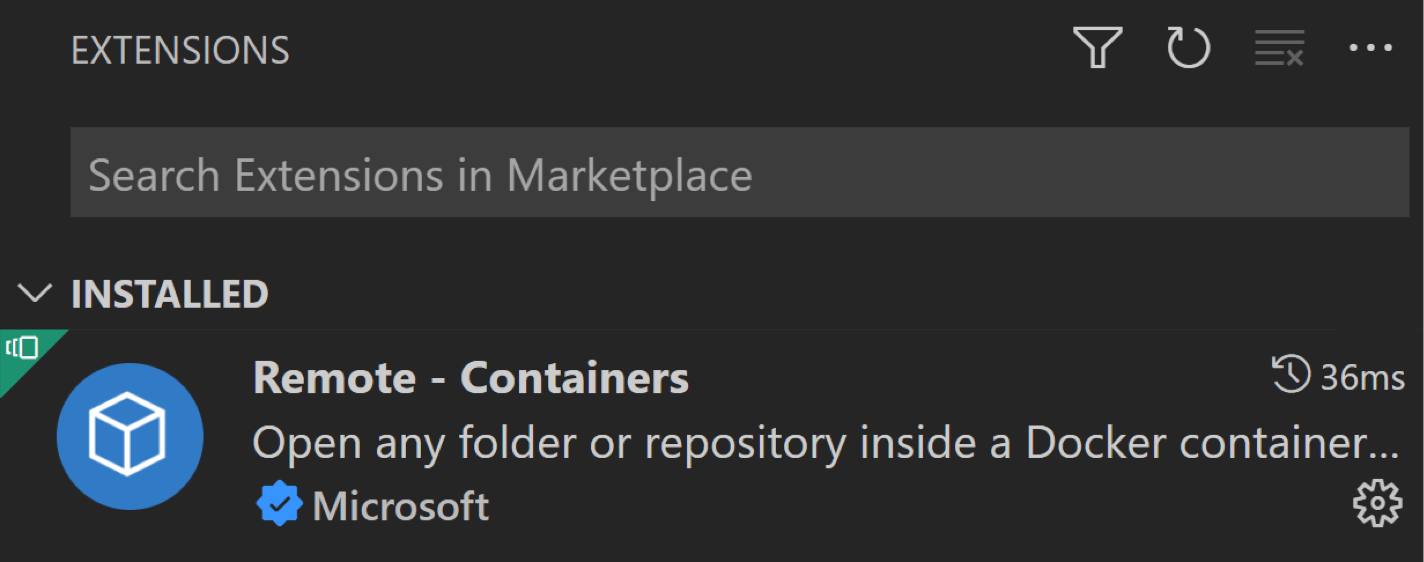Open the Remote - Containers extension title
1424x562 pixels.
pyautogui.click(x=471, y=378)
